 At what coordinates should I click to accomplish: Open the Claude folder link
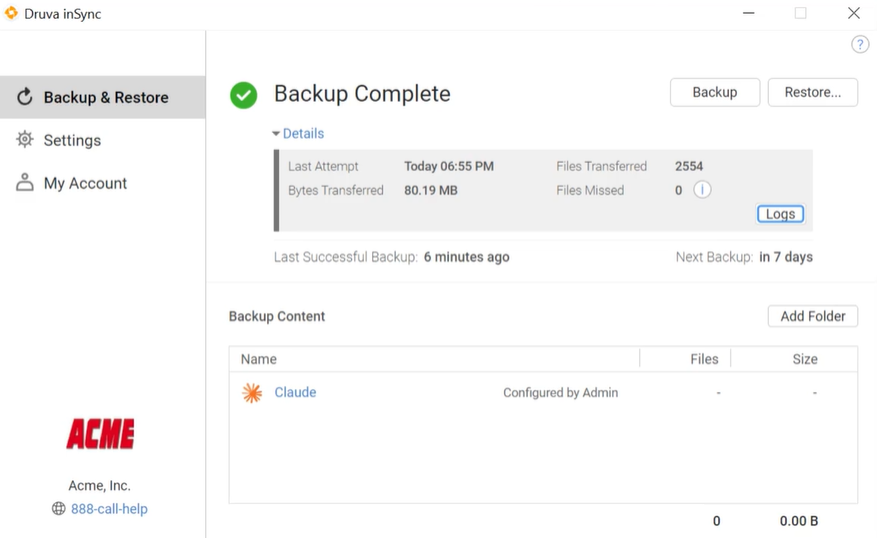[x=295, y=393]
